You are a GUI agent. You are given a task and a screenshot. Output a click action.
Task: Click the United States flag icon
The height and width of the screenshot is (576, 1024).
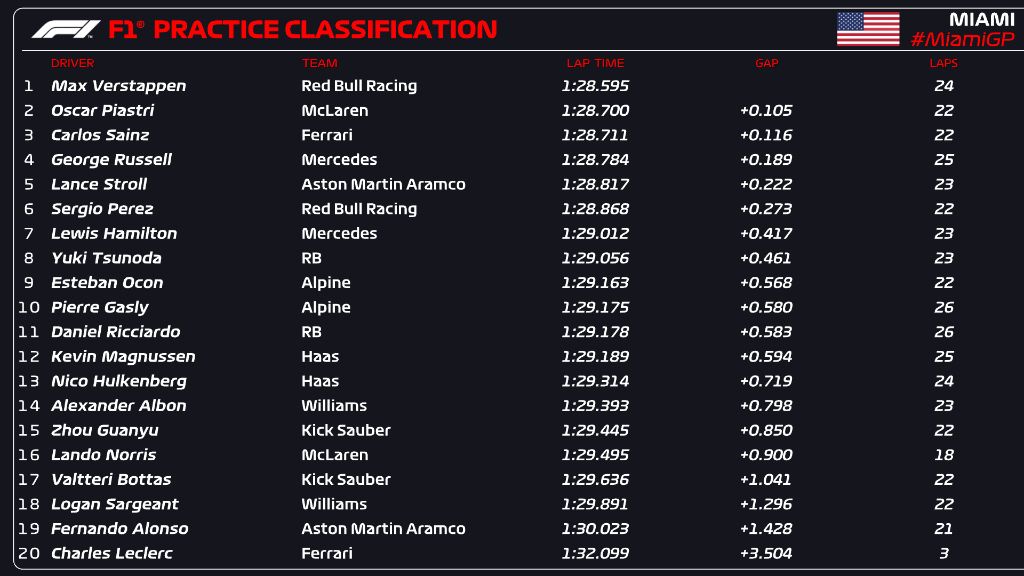[867, 29]
